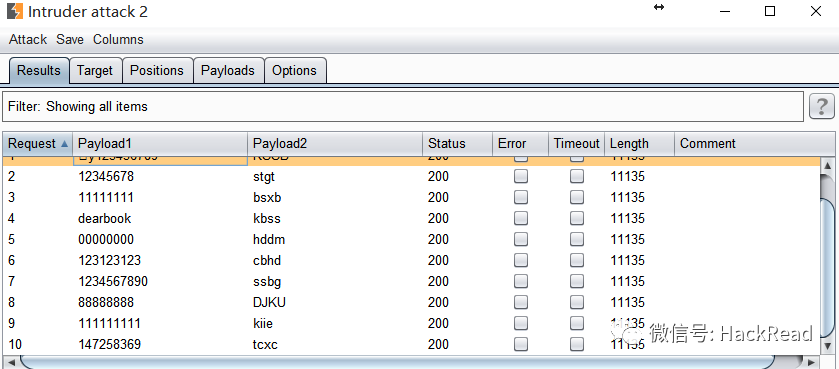The width and height of the screenshot is (839, 369).
Task: Toggle Error checkbox in row 147258369
Action: [521, 344]
